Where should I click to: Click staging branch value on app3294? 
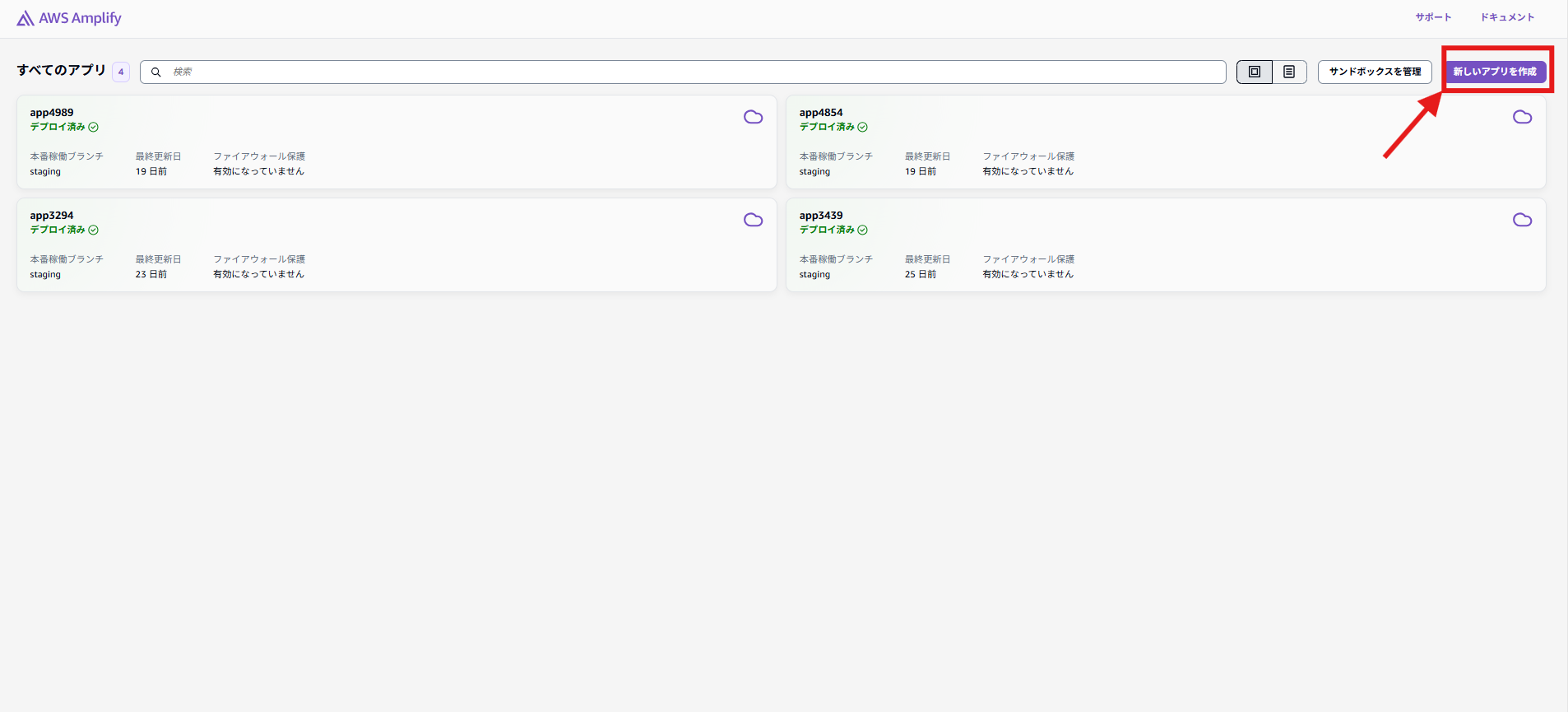coord(45,275)
